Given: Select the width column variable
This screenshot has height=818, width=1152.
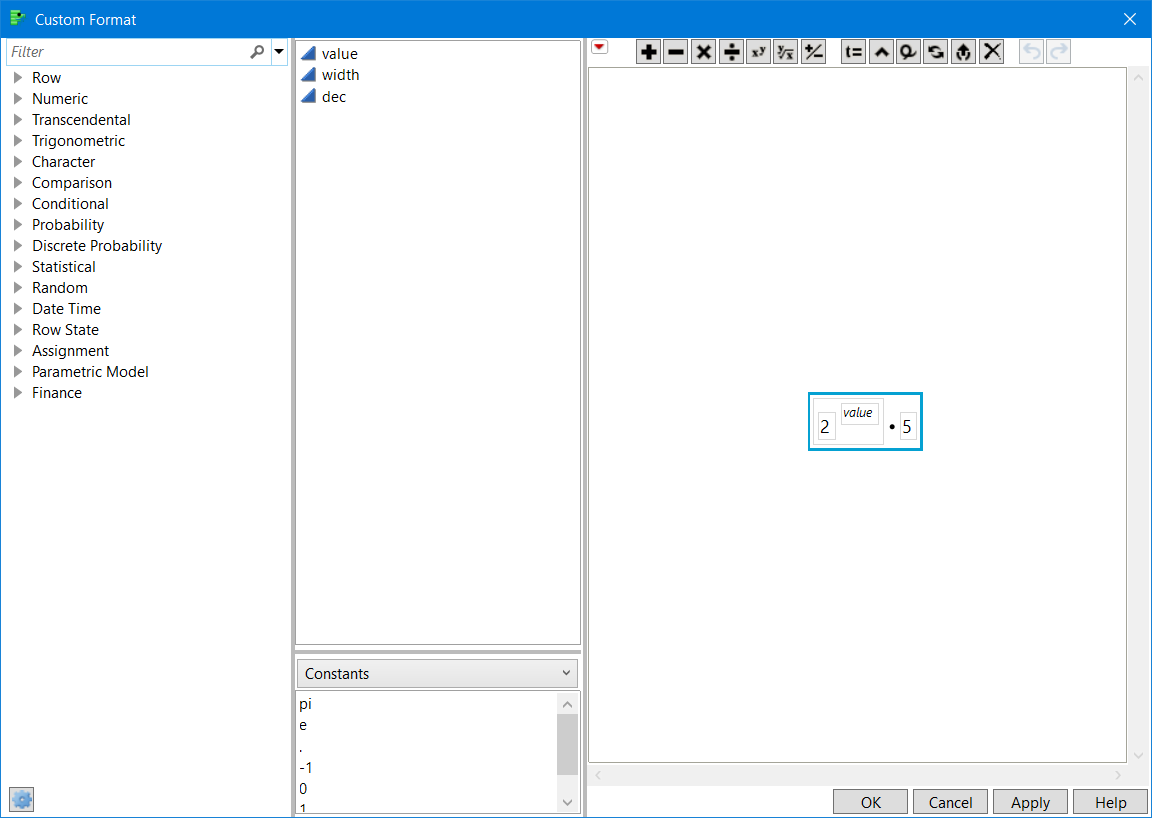Looking at the screenshot, I should tap(340, 74).
